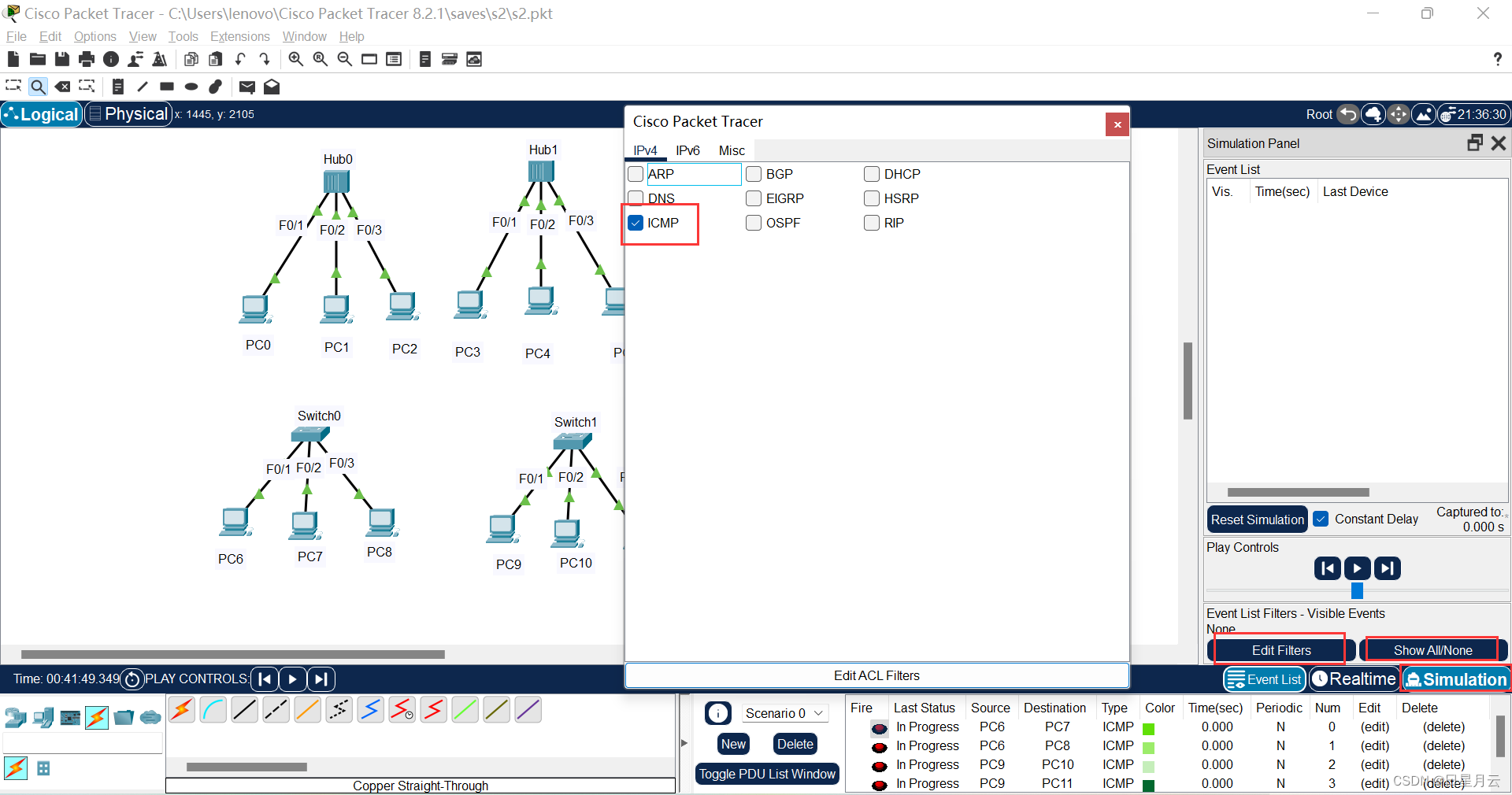Screen dimensions: 1512x795
Task: Choose Network Devices category icon
Action: tap(16, 717)
